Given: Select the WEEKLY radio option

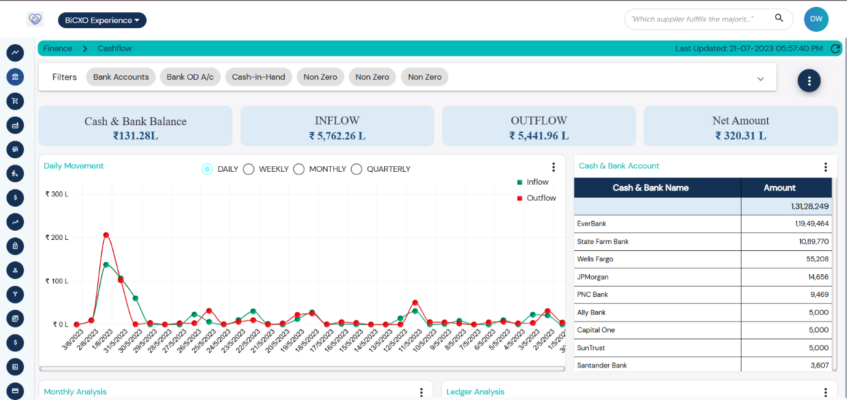Looking at the screenshot, I should (x=249, y=169).
